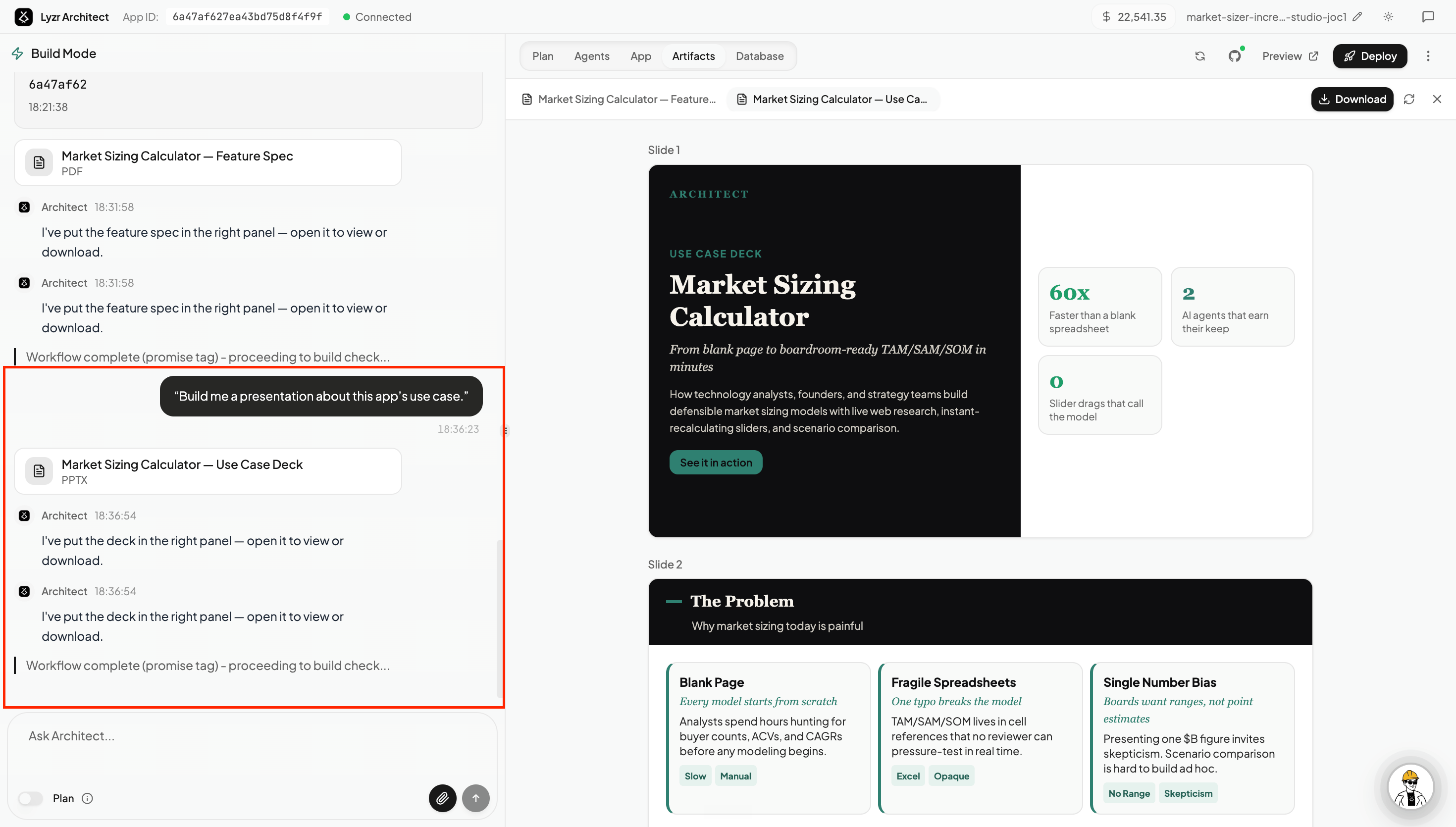The height and width of the screenshot is (827, 1456).
Task: Click the 60x stat card on slide
Action: point(1099,307)
